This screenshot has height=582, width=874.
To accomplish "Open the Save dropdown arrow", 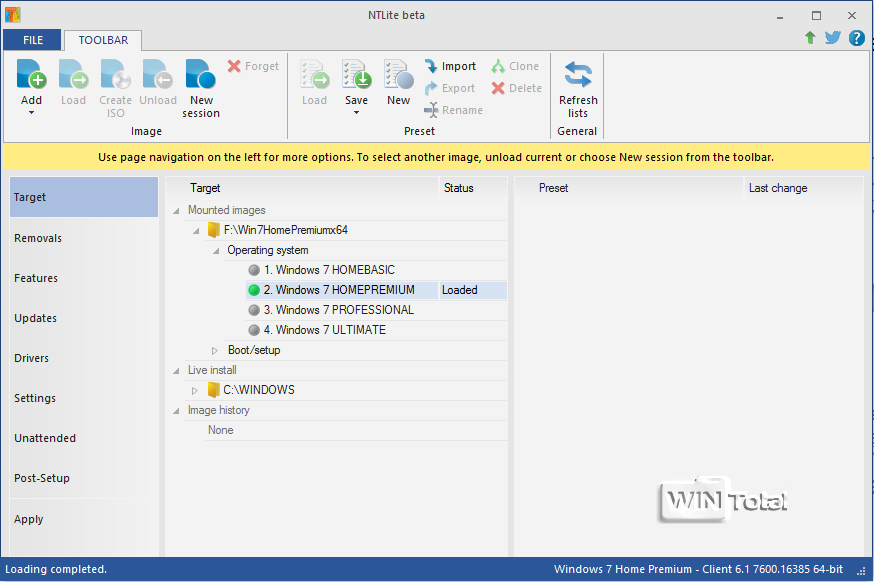I will click(356, 112).
